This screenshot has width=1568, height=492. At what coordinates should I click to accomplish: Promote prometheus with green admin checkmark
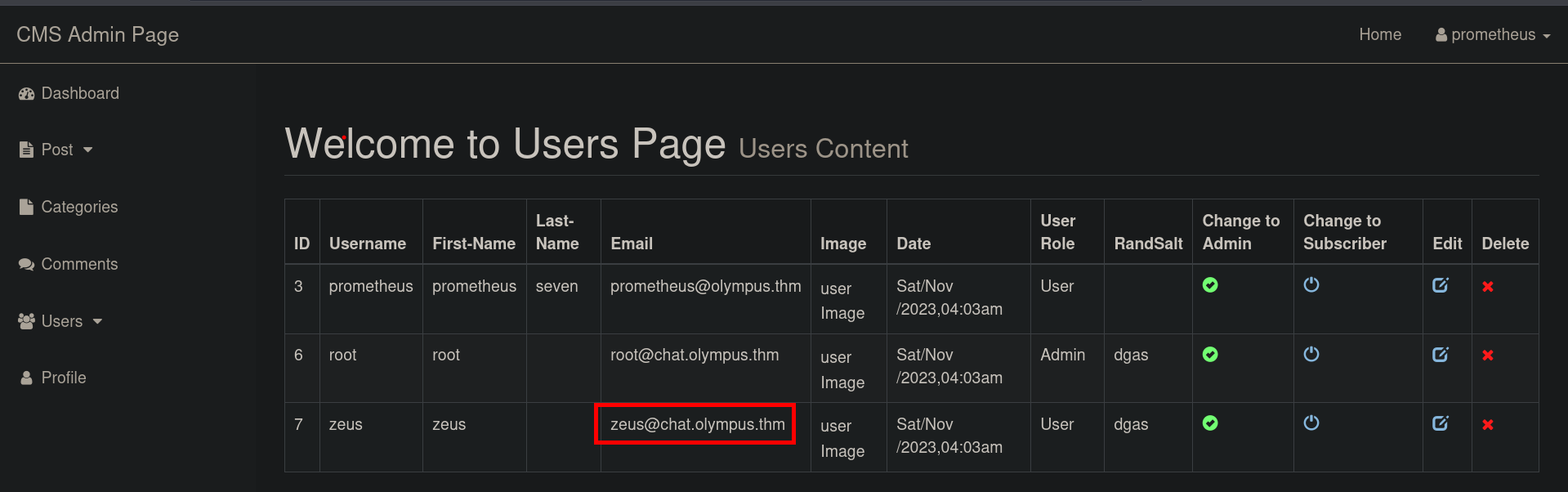pyautogui.click(x=1210, y=285)
